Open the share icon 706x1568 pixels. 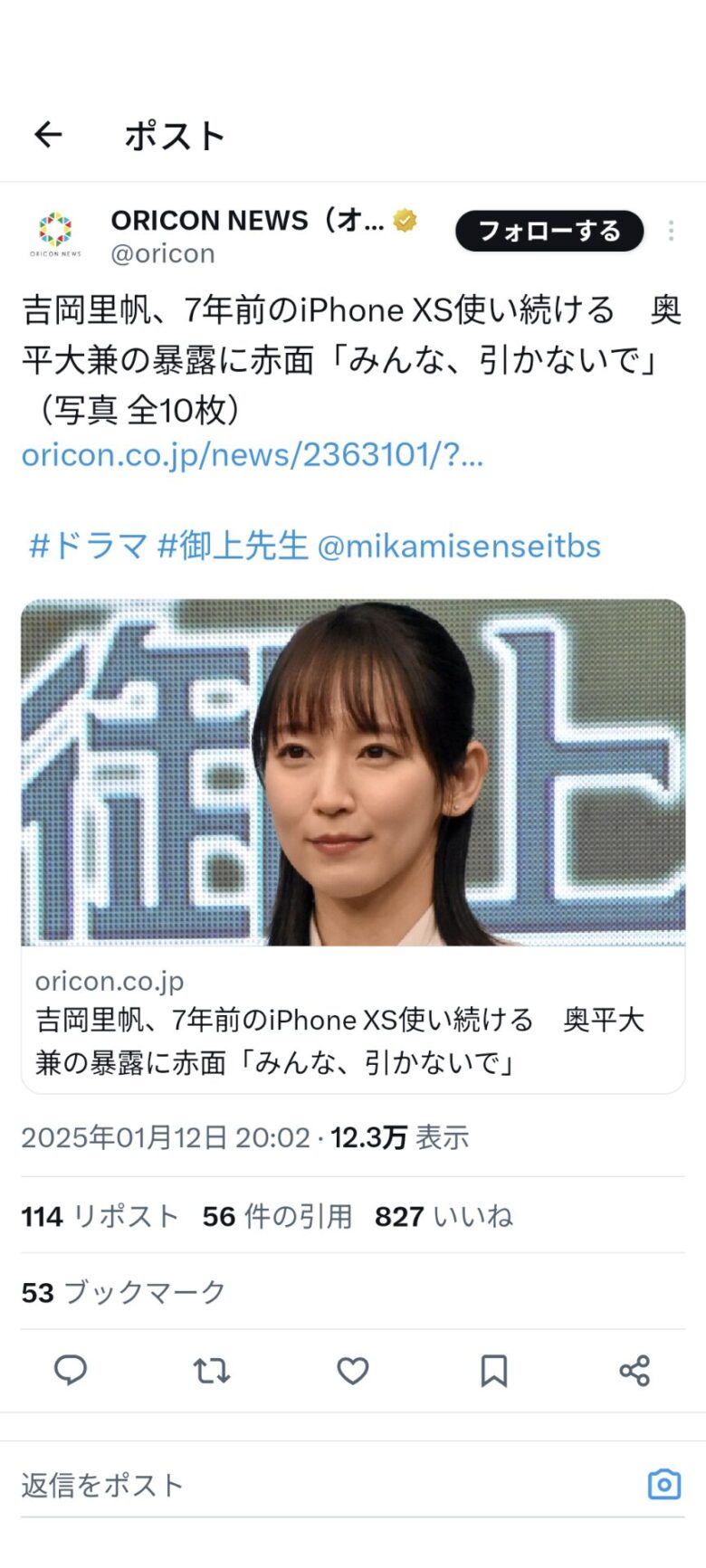(634, 1371)
